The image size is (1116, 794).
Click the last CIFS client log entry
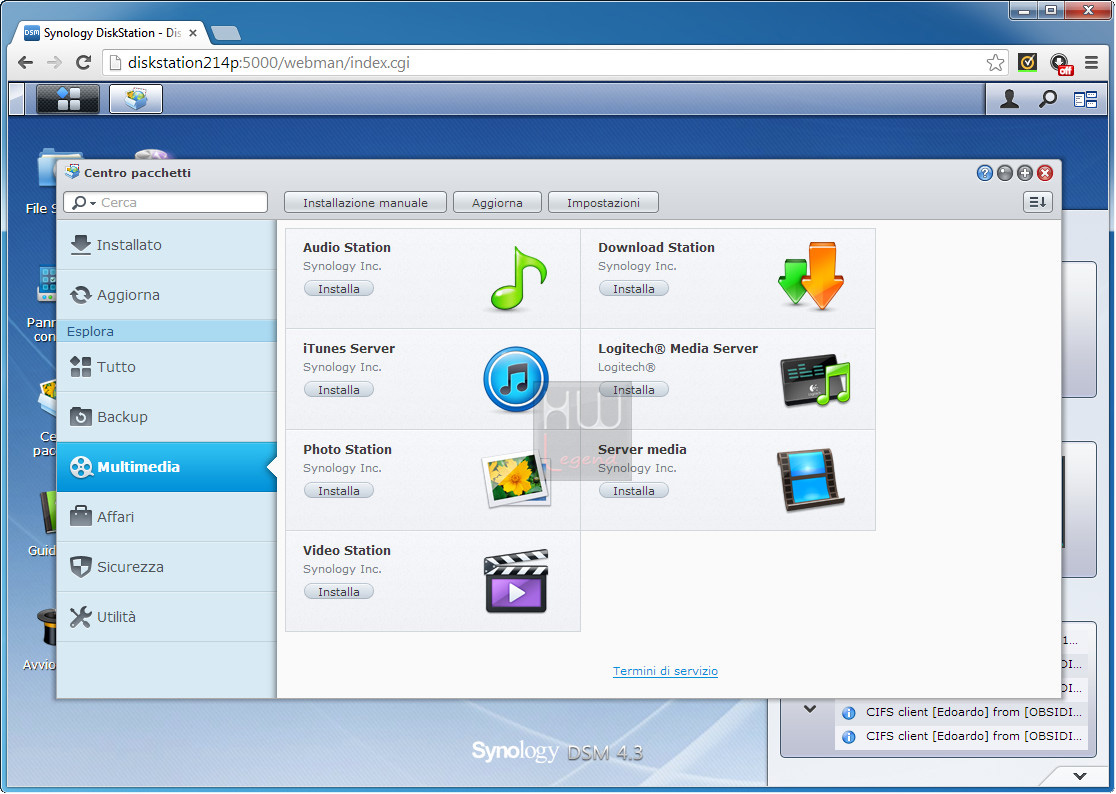click(x=962, y=736)
